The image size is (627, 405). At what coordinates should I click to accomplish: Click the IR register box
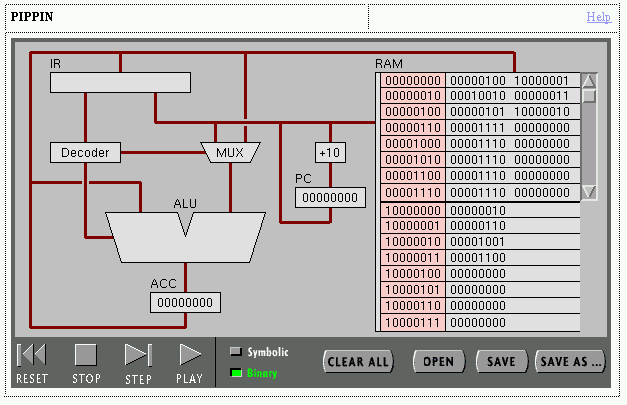[x=120, y=82]
